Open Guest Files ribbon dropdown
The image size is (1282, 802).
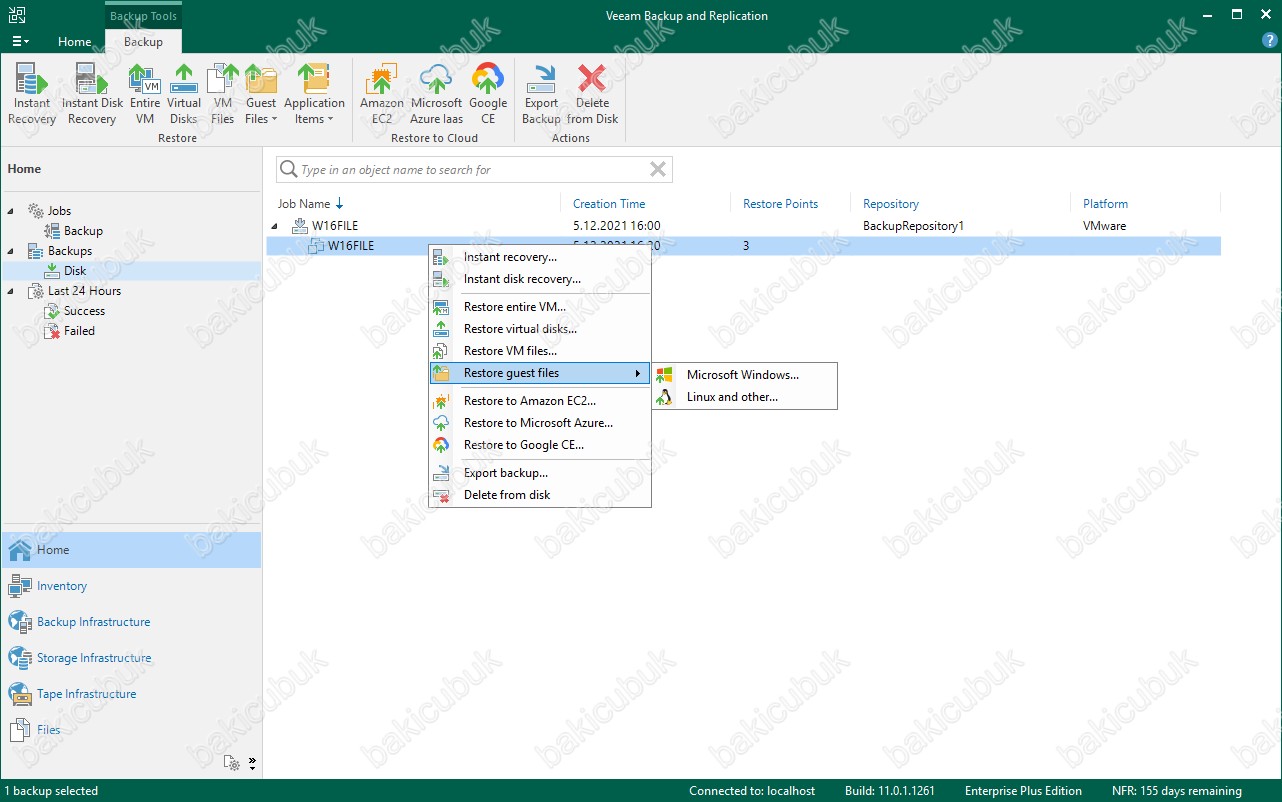click(x=261, y=94)
